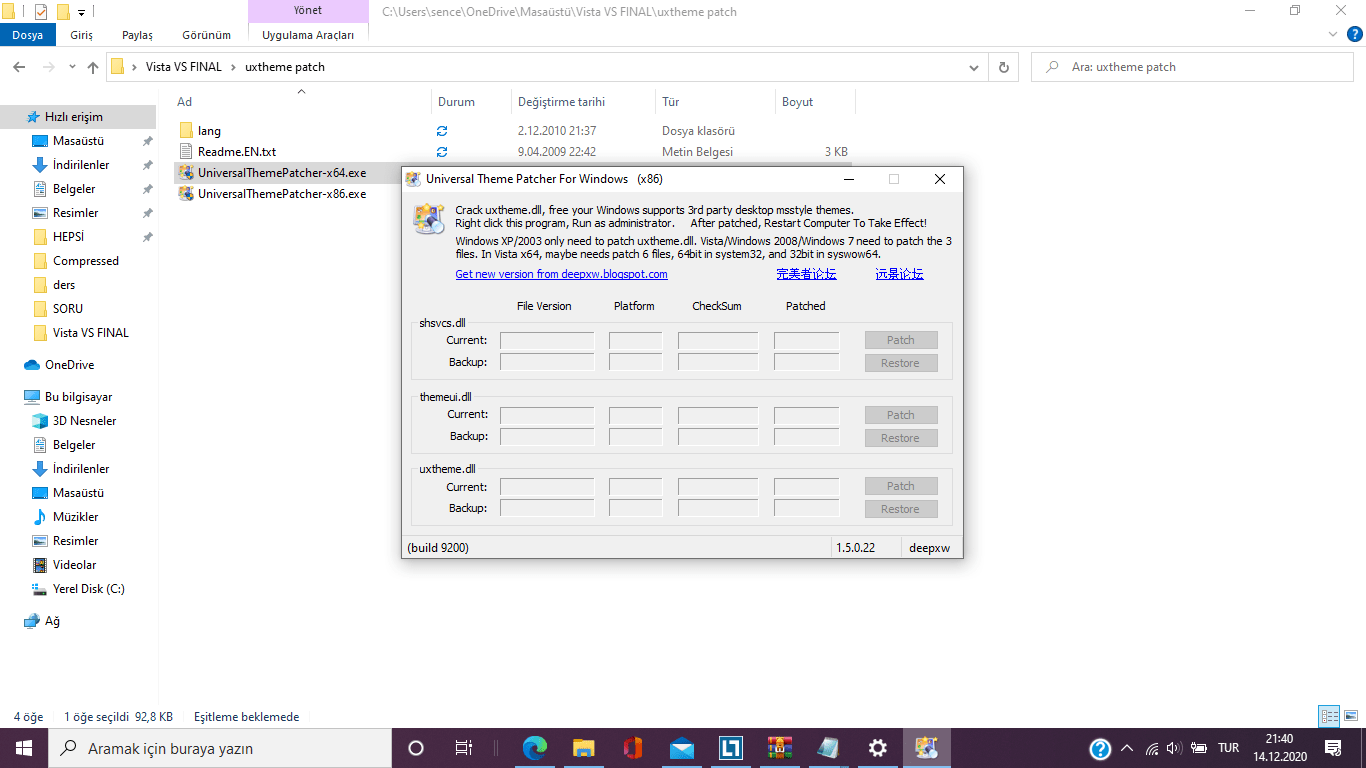Click Restore button for themeui.dll
1366x768 pixels.
901,438
